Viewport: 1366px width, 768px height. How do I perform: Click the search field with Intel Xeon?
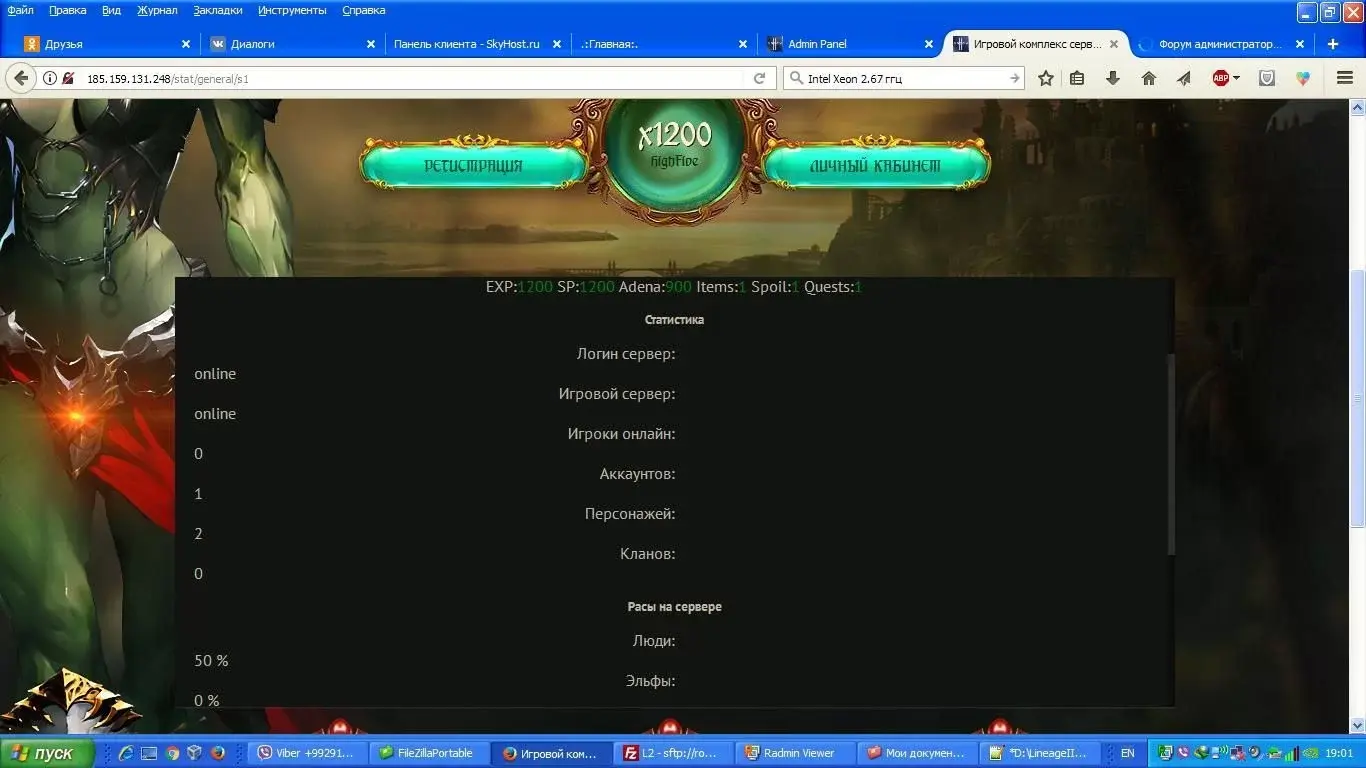904,78
